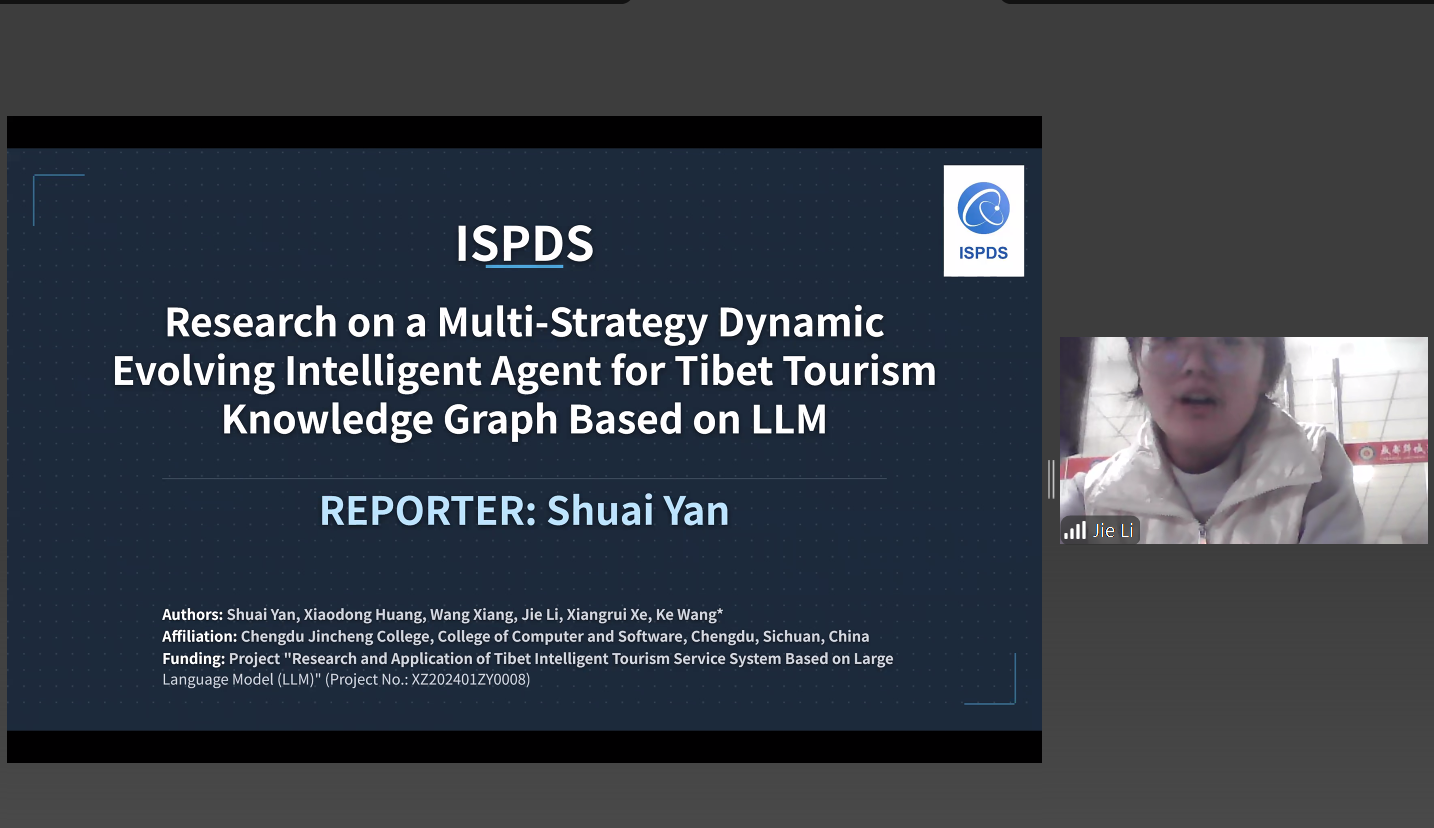Click the slide title mentioning Tibet Tourism
This screenshot has width=1434, height=828.
click(524, 370)
